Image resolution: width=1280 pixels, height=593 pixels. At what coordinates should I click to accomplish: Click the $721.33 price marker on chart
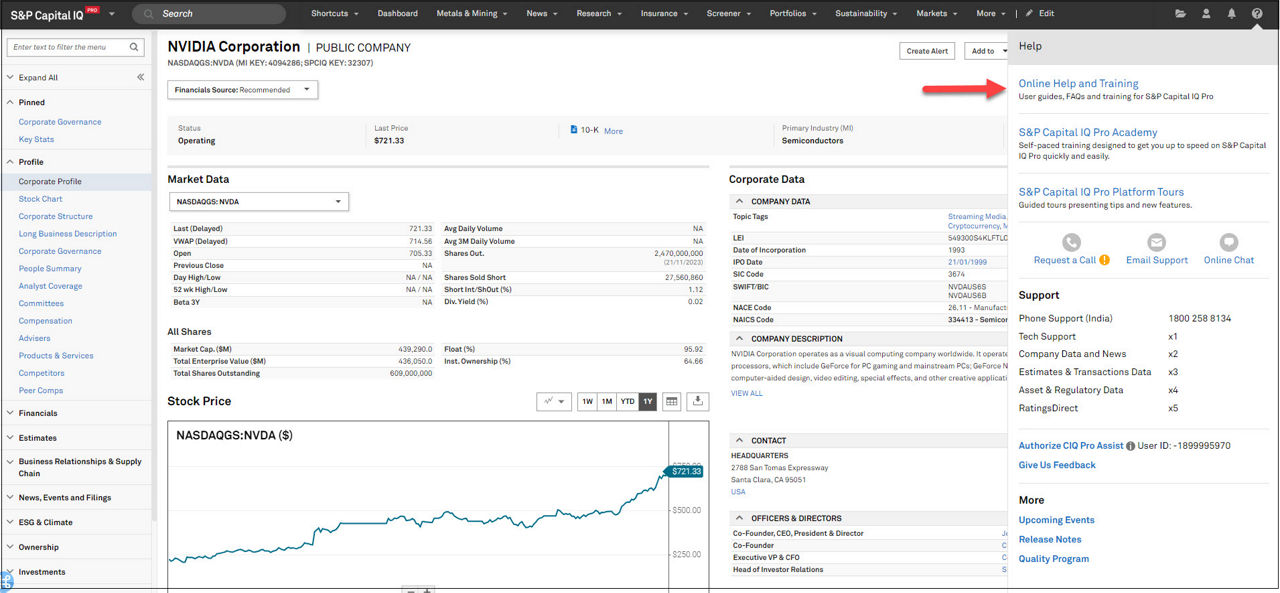[685, 471]
